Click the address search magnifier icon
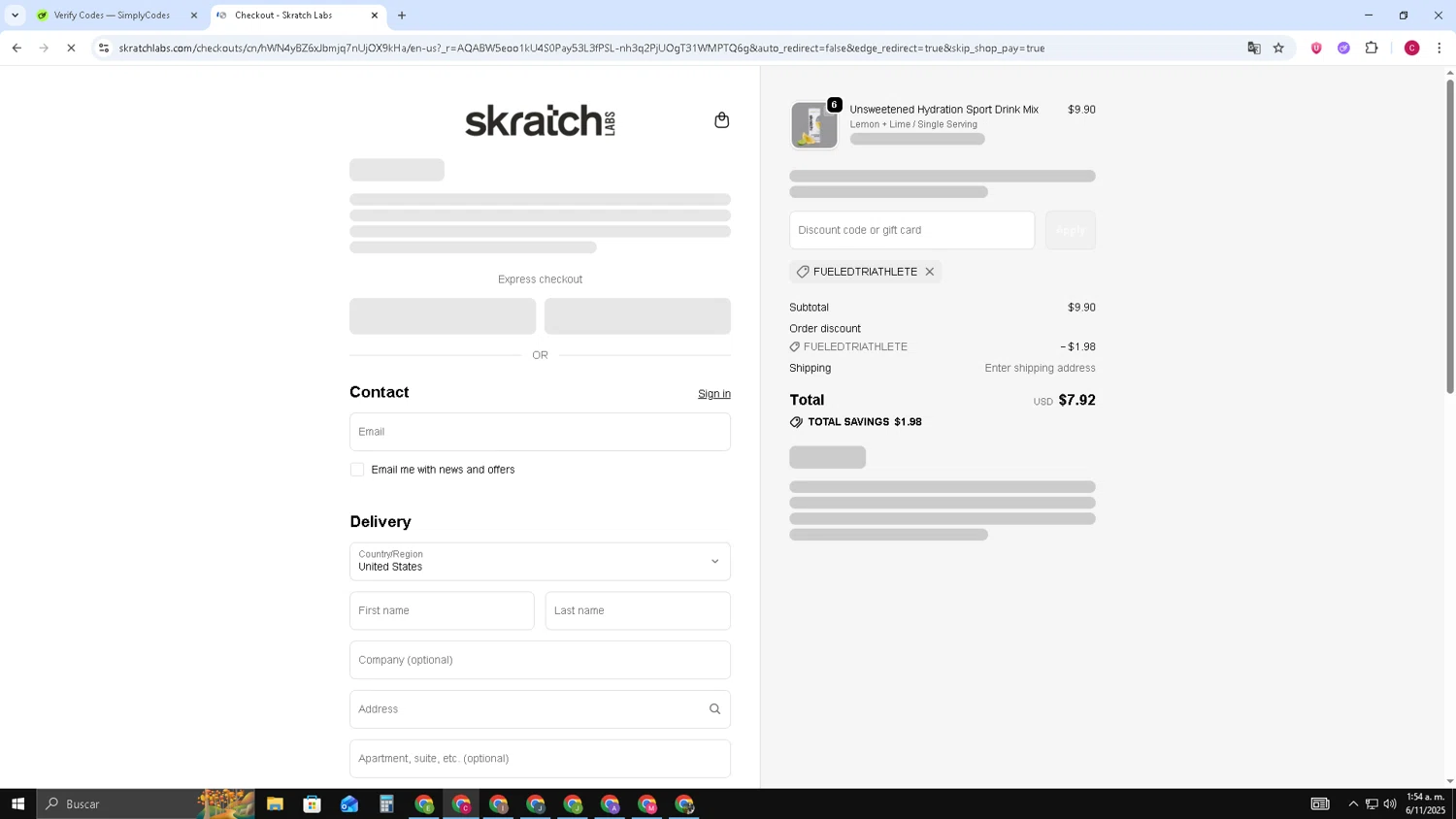Image resolution: width=1456 pixels, height=819 pixels. click(714, 709)
